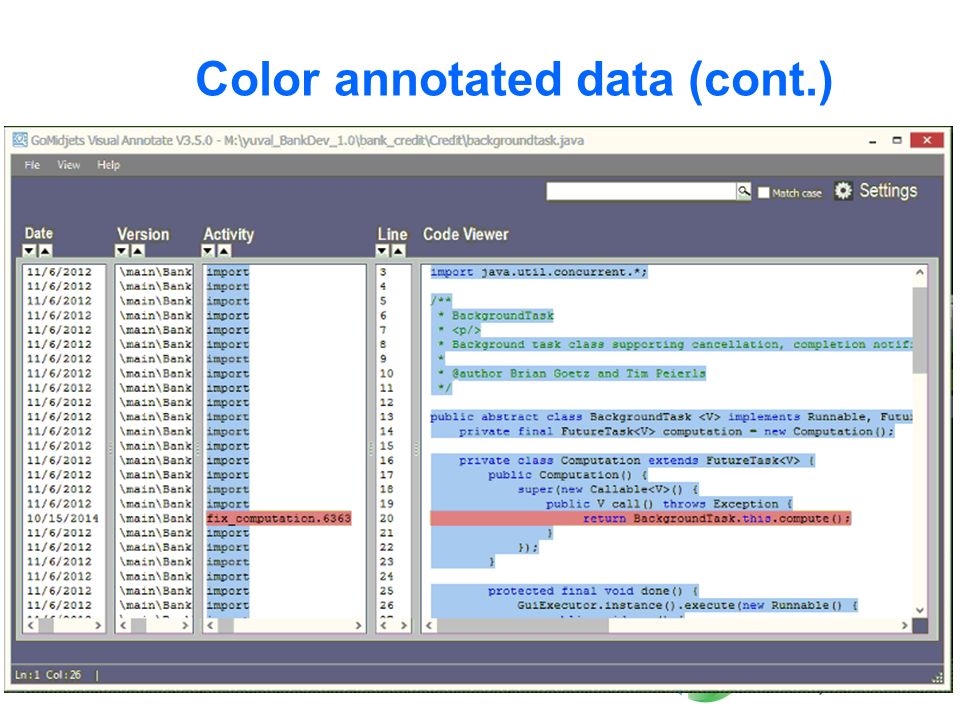Open the View menu
Image resolution: width=960 pixels, height=720 pixels.
click(x=69, y=165)
